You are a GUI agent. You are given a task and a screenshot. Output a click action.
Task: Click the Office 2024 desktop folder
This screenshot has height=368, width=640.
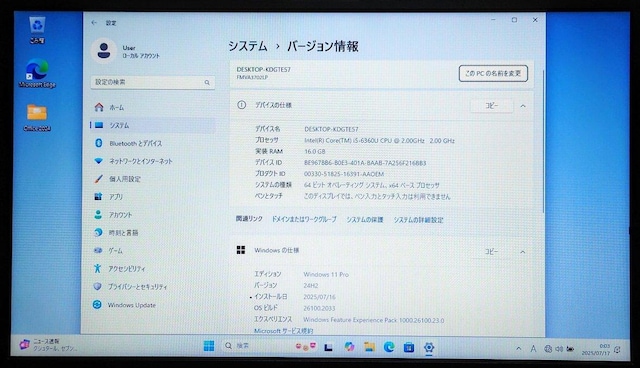point(37,117)
